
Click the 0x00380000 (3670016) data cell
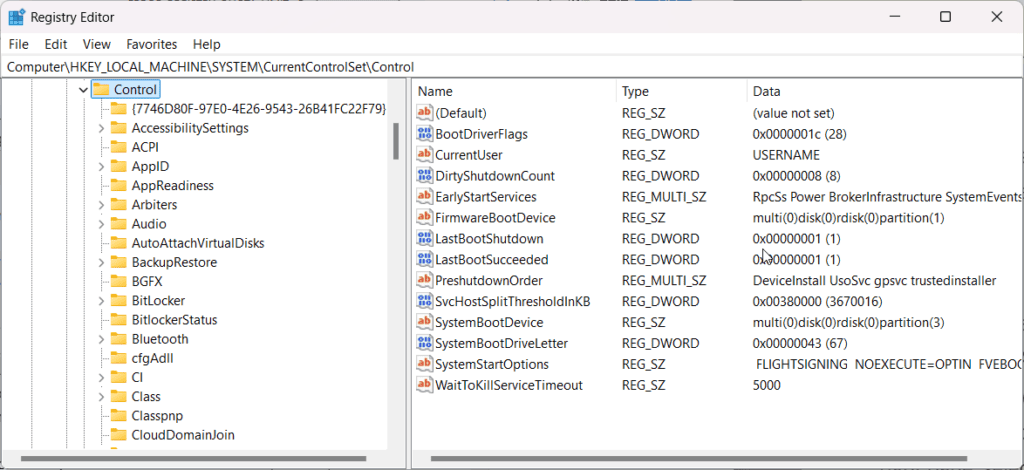point(817,301)
